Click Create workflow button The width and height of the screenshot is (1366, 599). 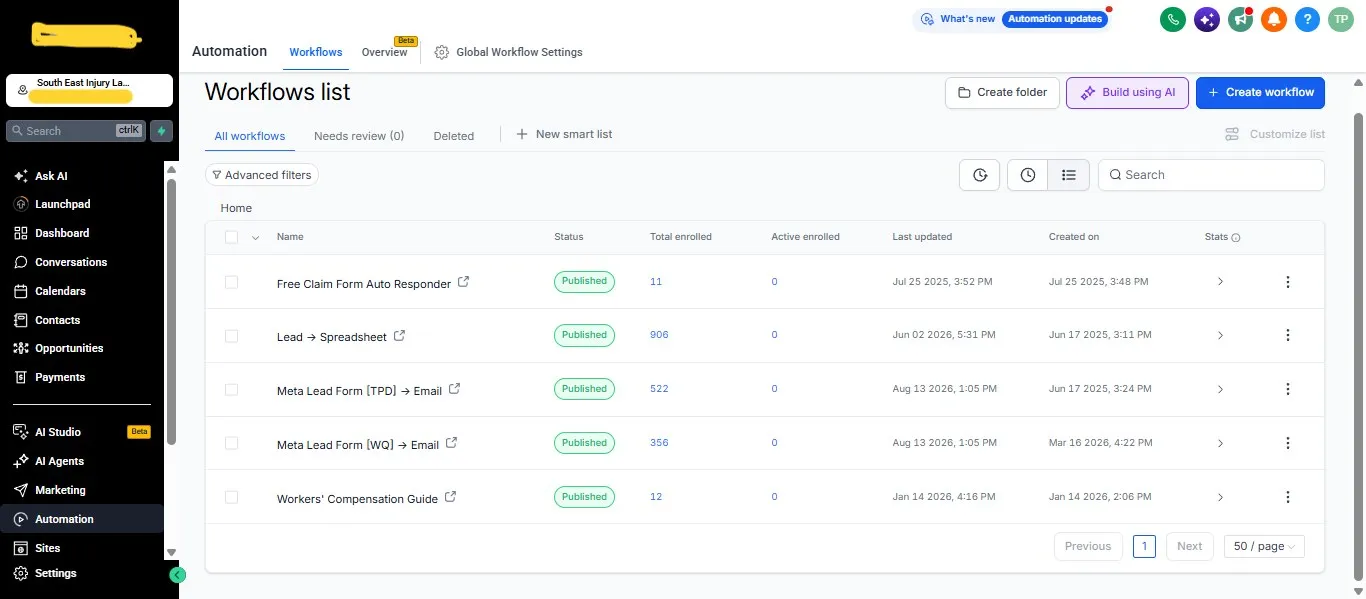[x=1260, y=92]
